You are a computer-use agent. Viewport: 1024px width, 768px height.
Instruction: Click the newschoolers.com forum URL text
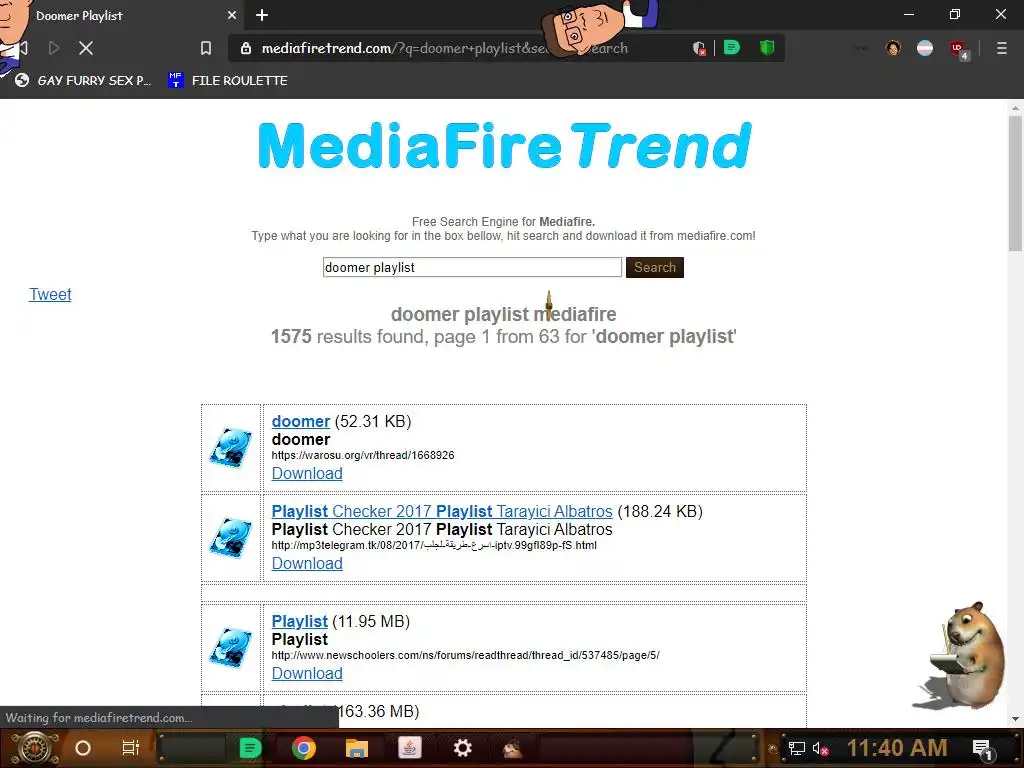pyautogui.click(x=466, y=655)
